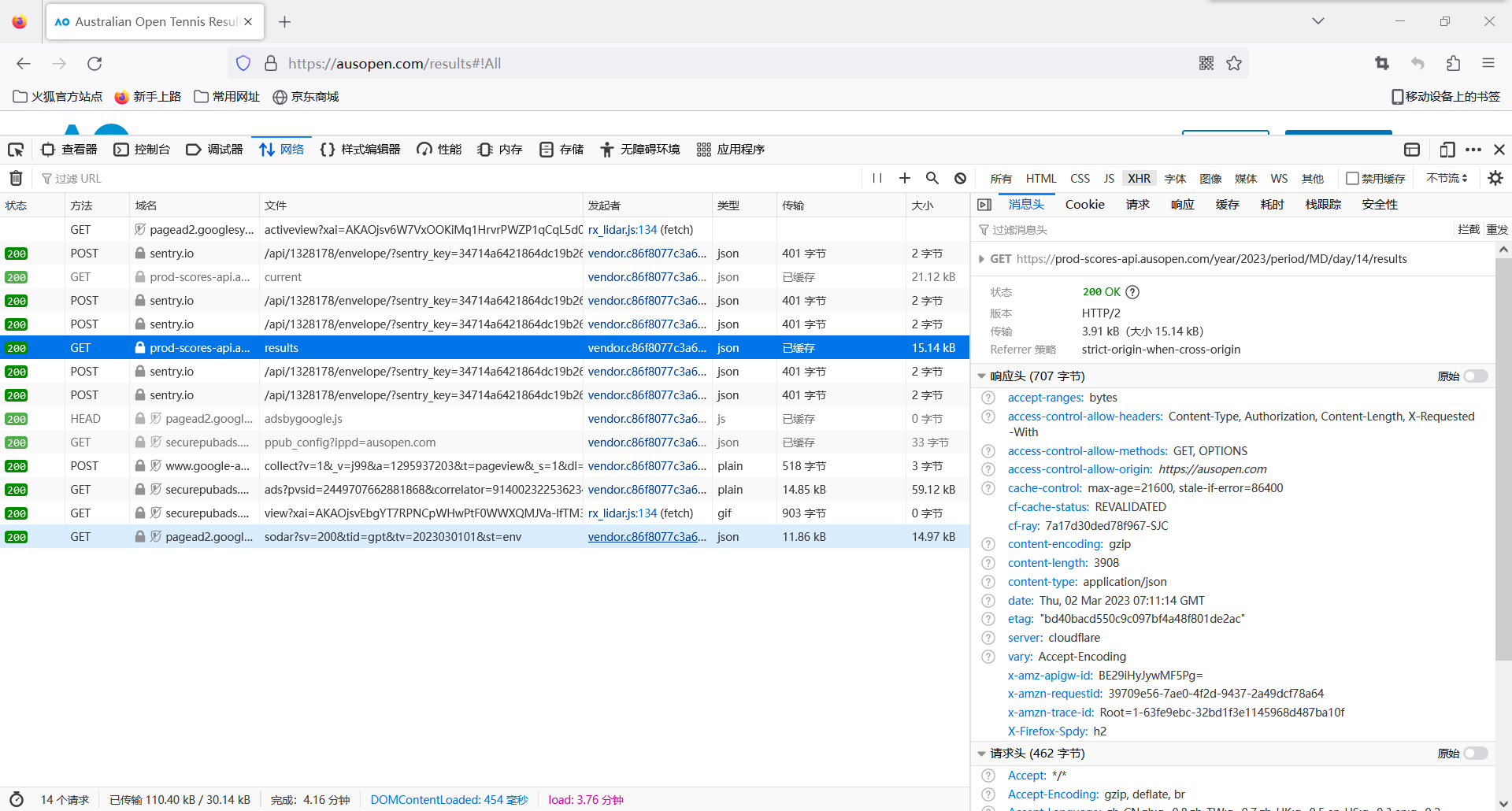Viewport: 1512px width, 811px height.
Task: Click the search magnifier in network toolbar
Action: pos(932,179)
